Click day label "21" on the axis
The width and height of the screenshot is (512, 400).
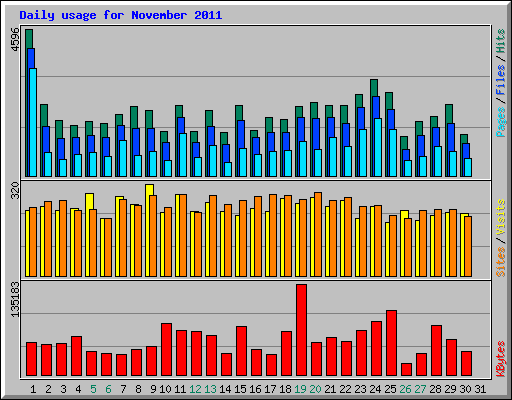(330, 389)
